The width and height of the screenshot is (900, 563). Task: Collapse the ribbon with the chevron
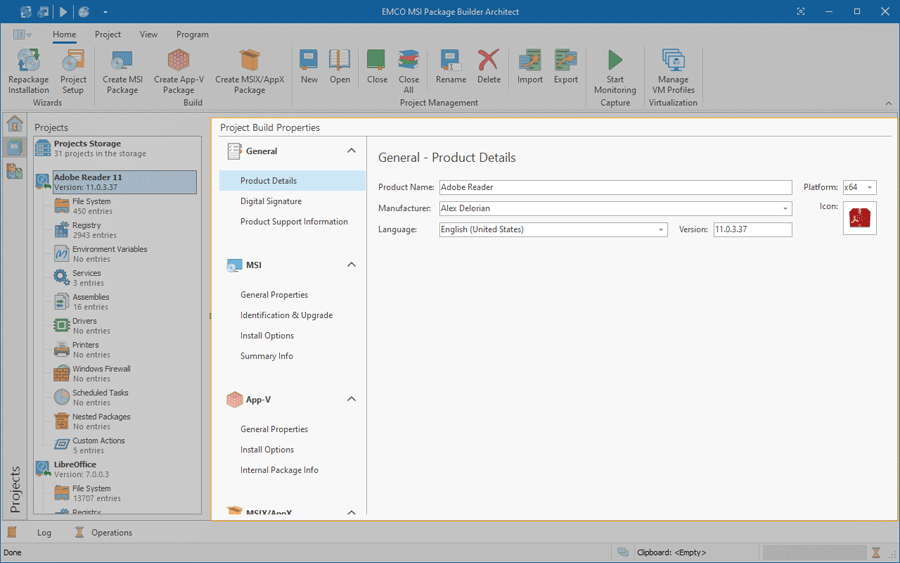pyautogui.click(x=889, y=103)
